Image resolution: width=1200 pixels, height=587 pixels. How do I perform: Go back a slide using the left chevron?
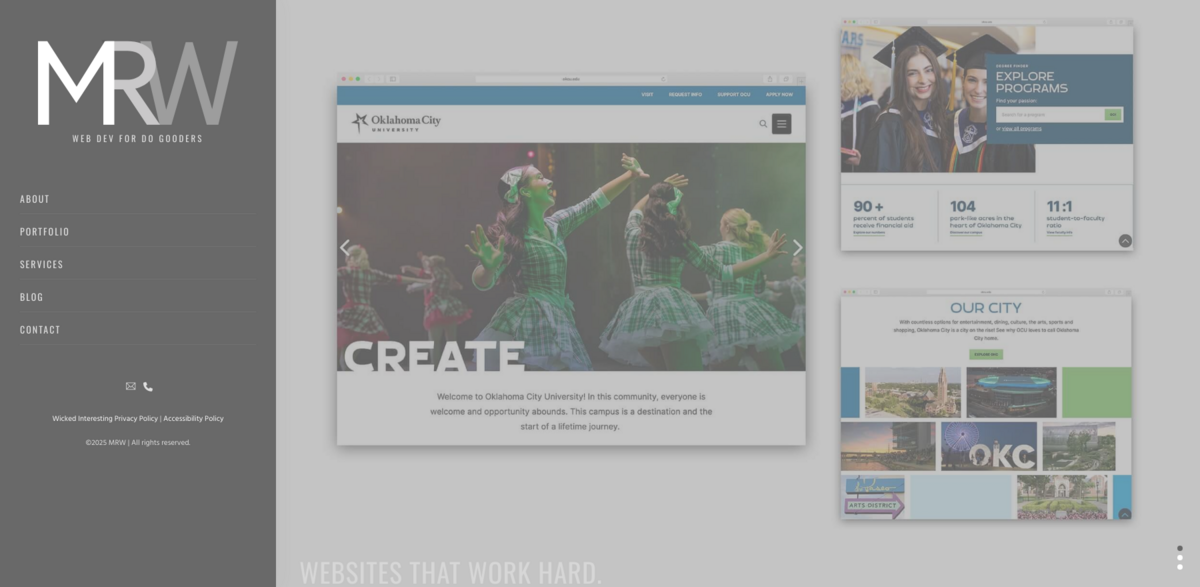(345, 247)
